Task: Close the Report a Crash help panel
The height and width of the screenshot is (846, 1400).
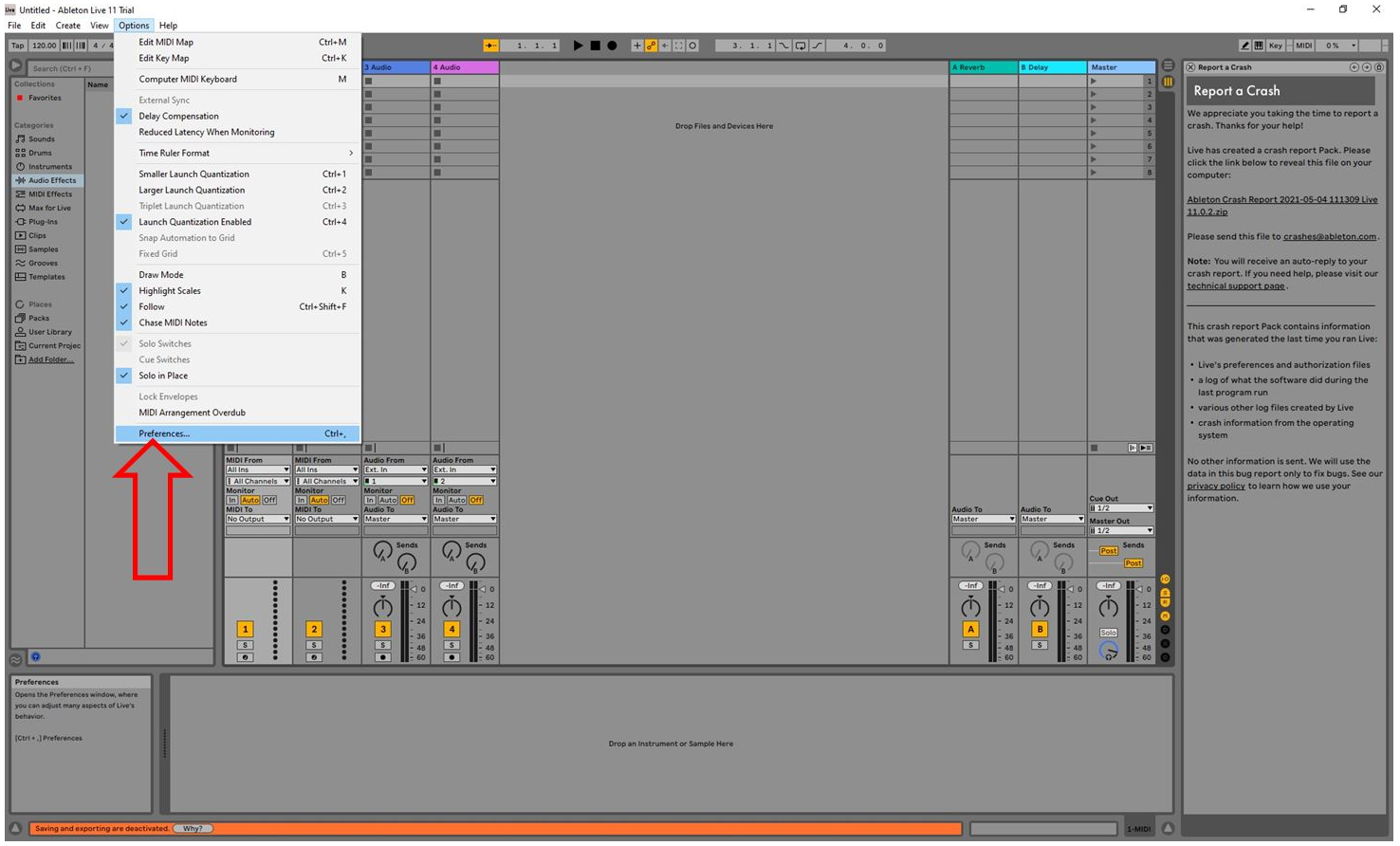Action: click(1190, 67)
